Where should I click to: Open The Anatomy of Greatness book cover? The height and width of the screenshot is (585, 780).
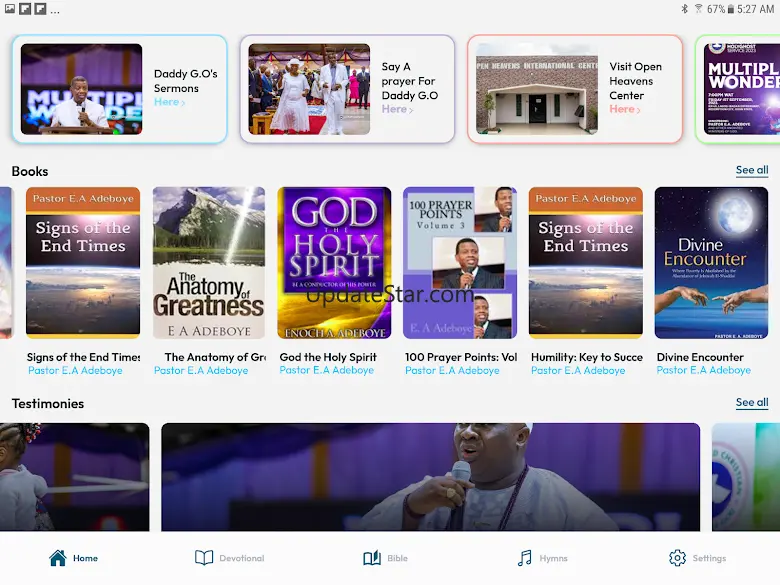(209, 263)
